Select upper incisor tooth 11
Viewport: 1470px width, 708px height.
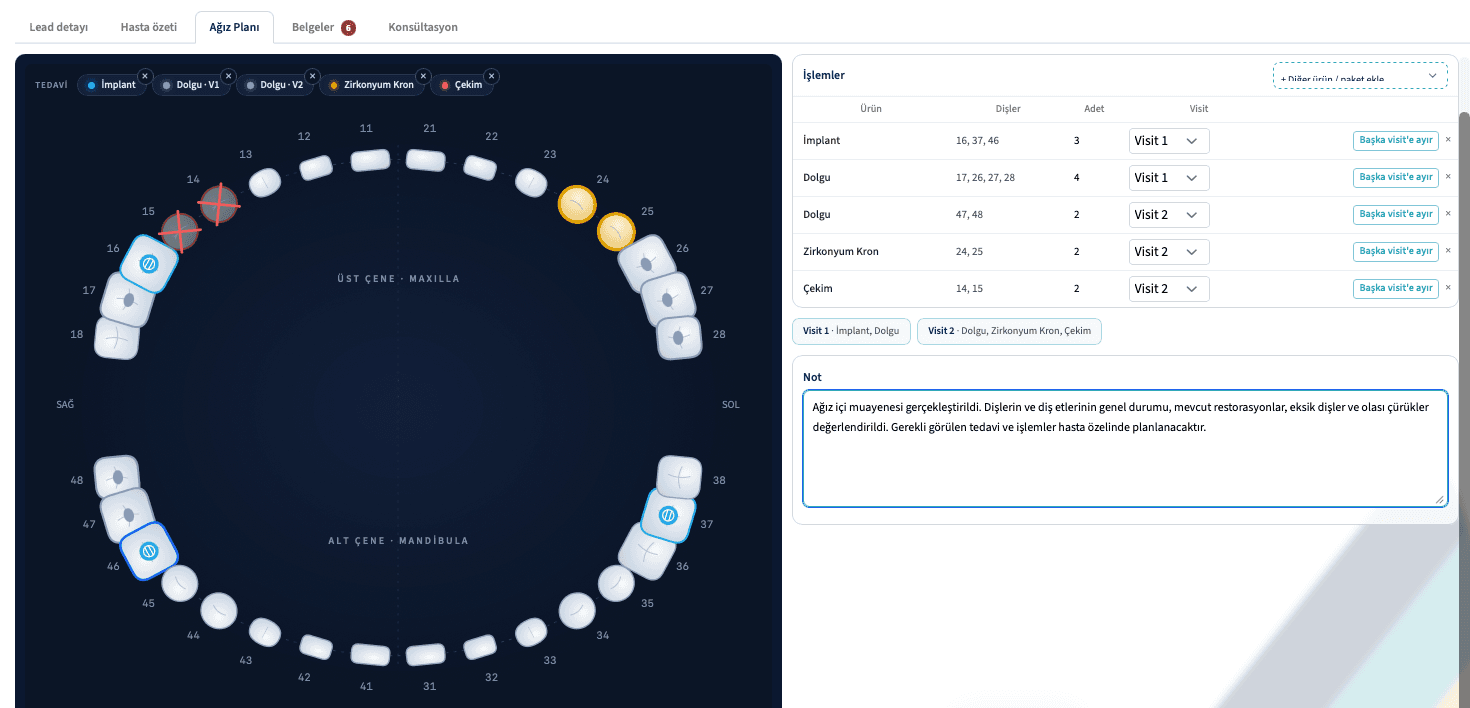(x=370, y=160)
